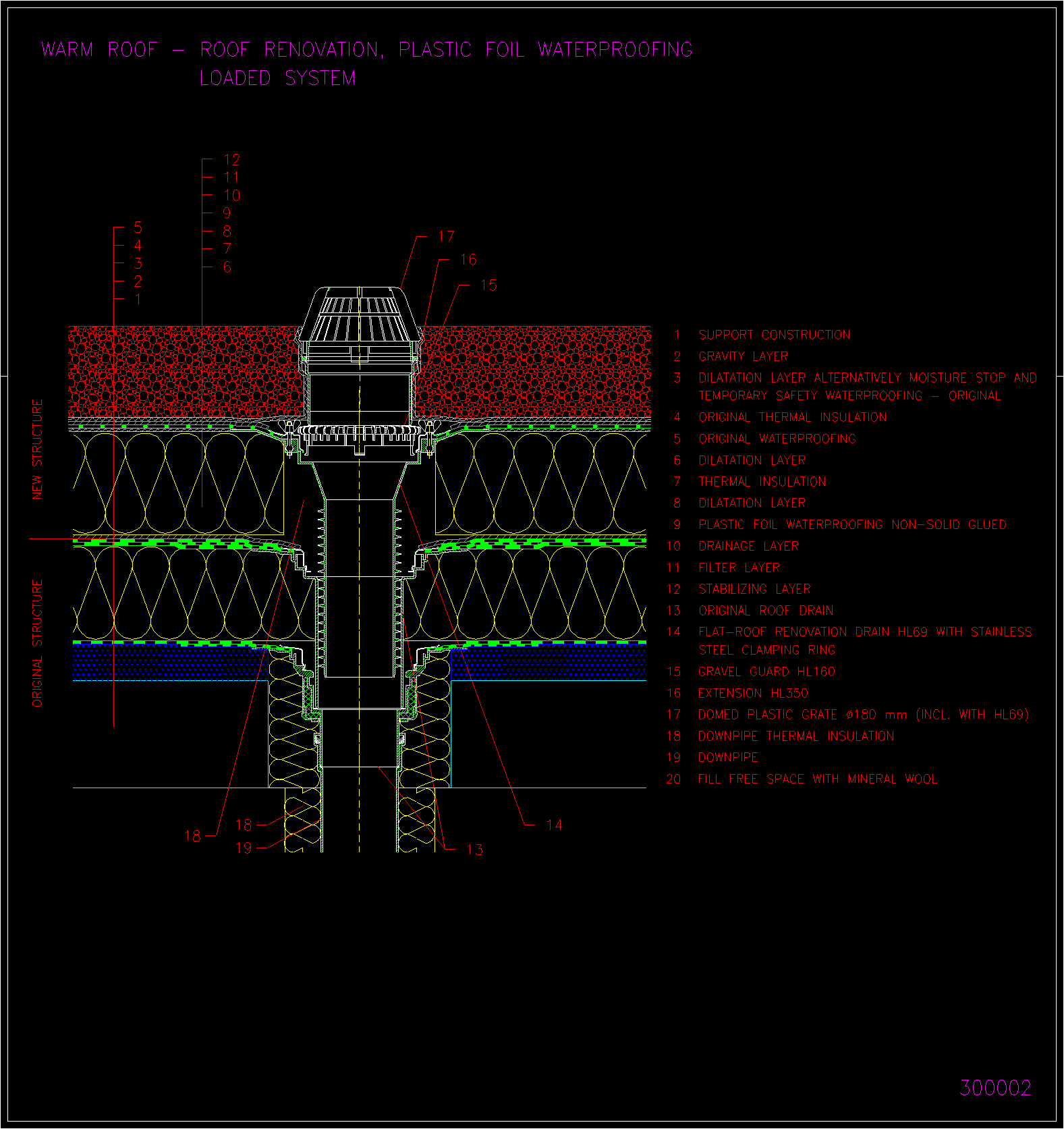Select legend entry 'GRAVITY LAYER'
Viewport: 1064px width, 1129px height.
click(x=744, y=356)
